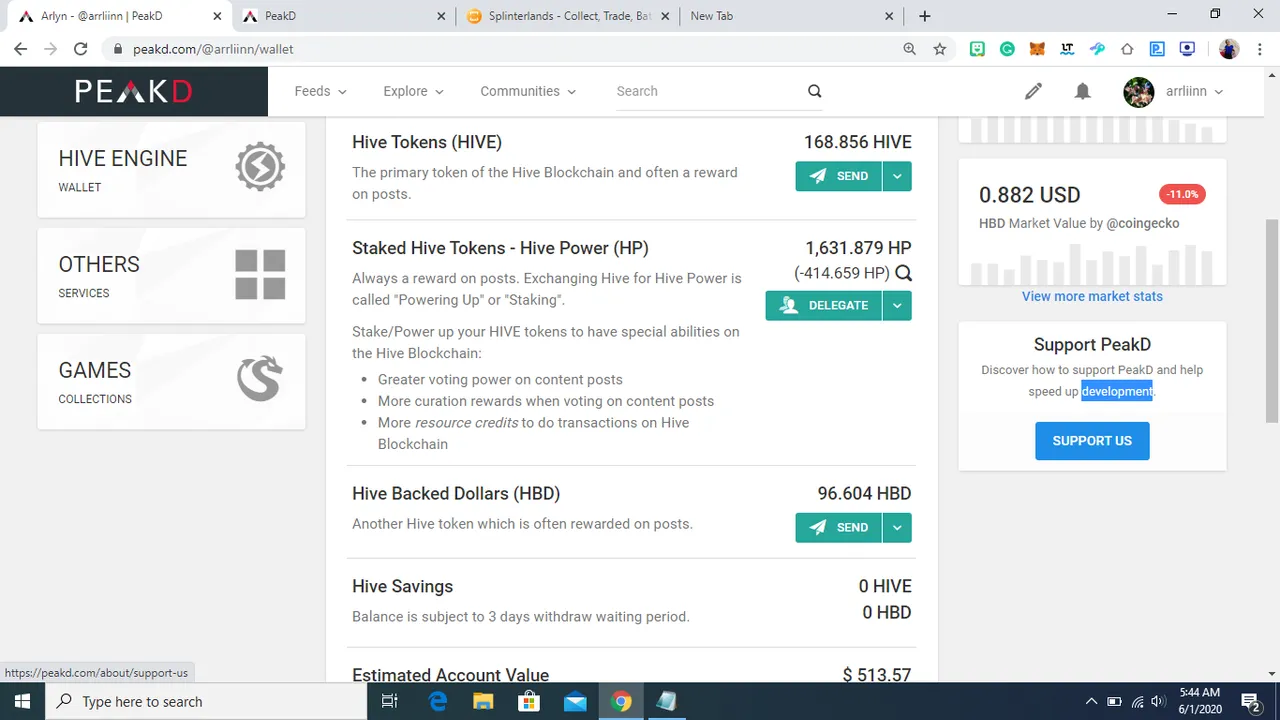Image resolution: width=1280 pixels, height=720 pixels.
Task: Click the HBD market value bar chart
Action: [x=1092, y=263]
